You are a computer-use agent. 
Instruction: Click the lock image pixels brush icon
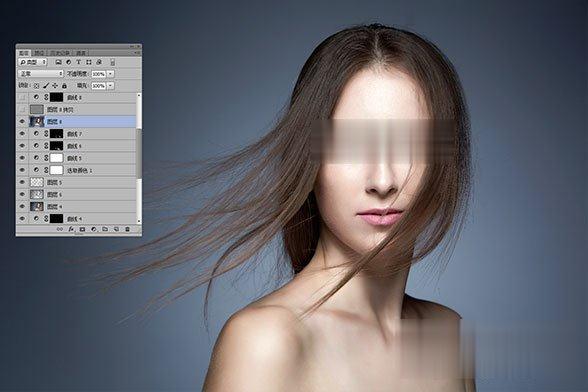tap(46, 86)
